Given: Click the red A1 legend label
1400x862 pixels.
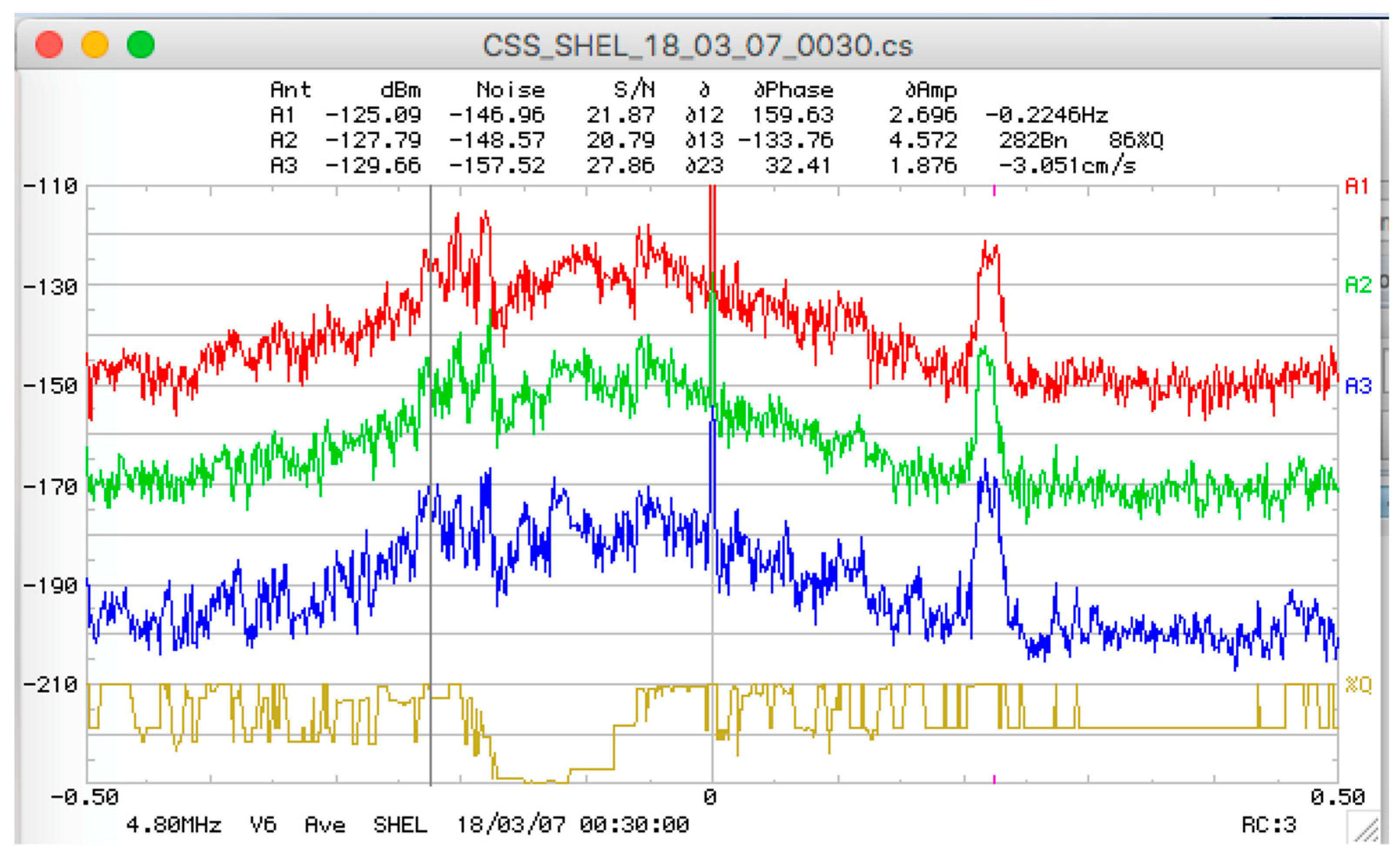Looking at the screenshot, I should pos(1356,186).
